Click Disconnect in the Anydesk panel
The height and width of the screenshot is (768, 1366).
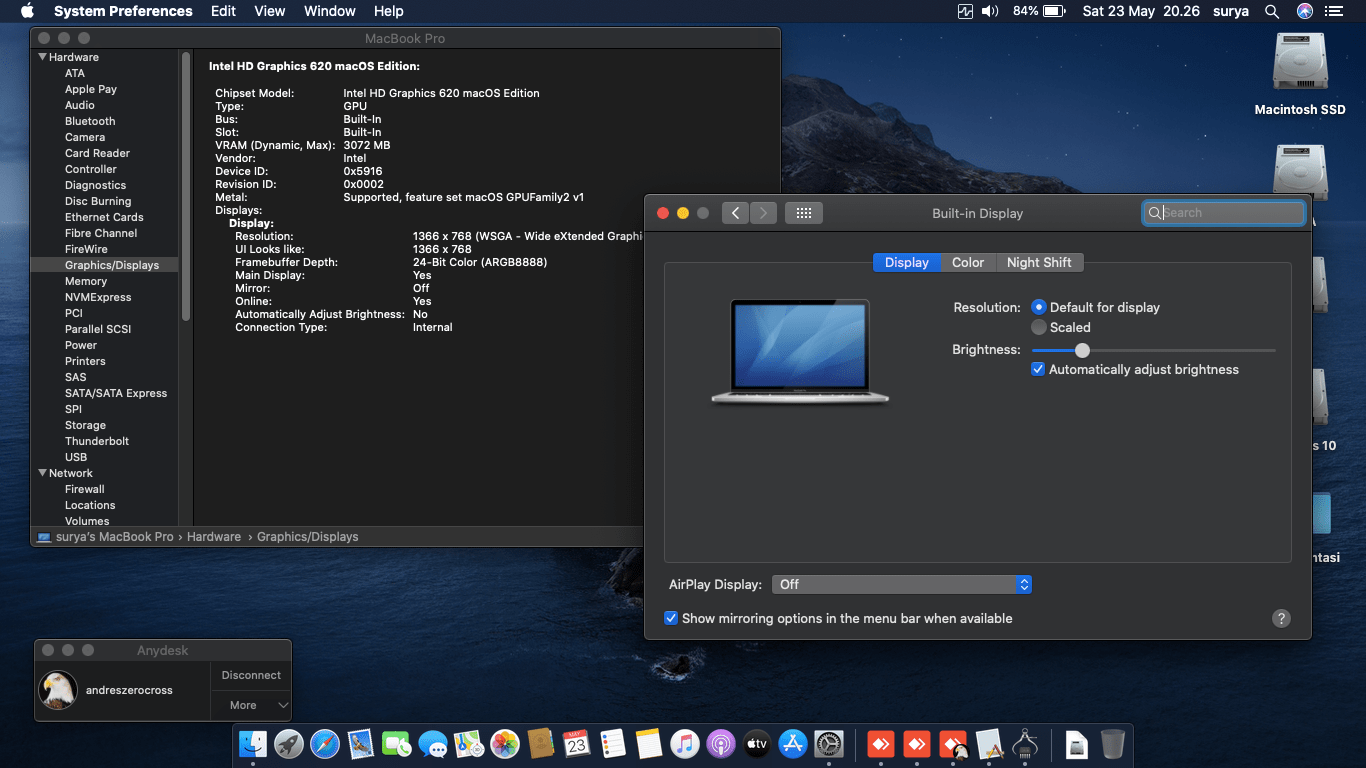click(251, 675)
